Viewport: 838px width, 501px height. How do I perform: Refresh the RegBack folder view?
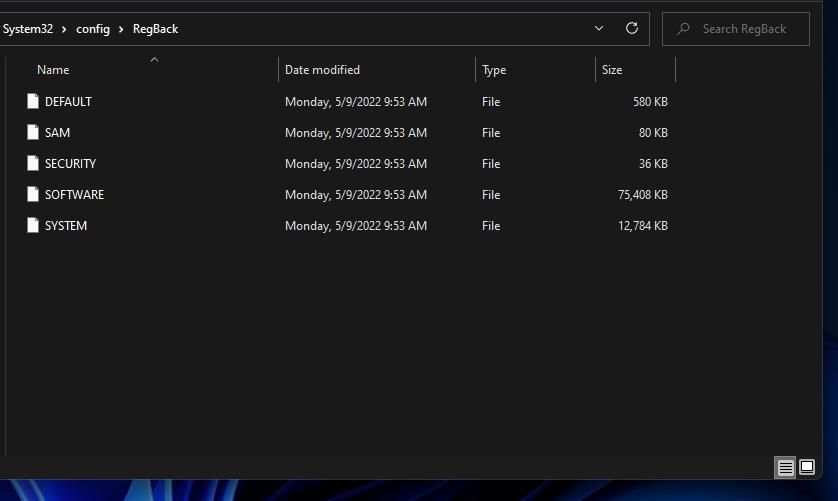point(631,28)
